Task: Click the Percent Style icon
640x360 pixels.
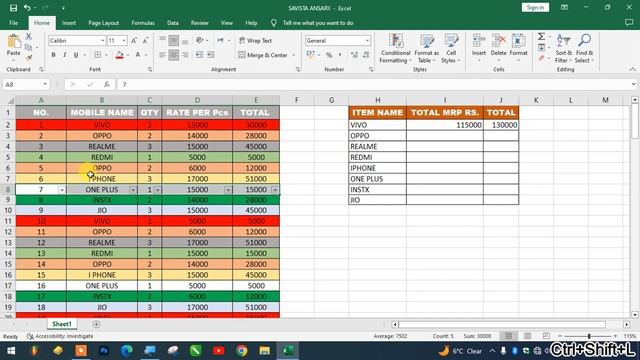Action: coord(329,55)
